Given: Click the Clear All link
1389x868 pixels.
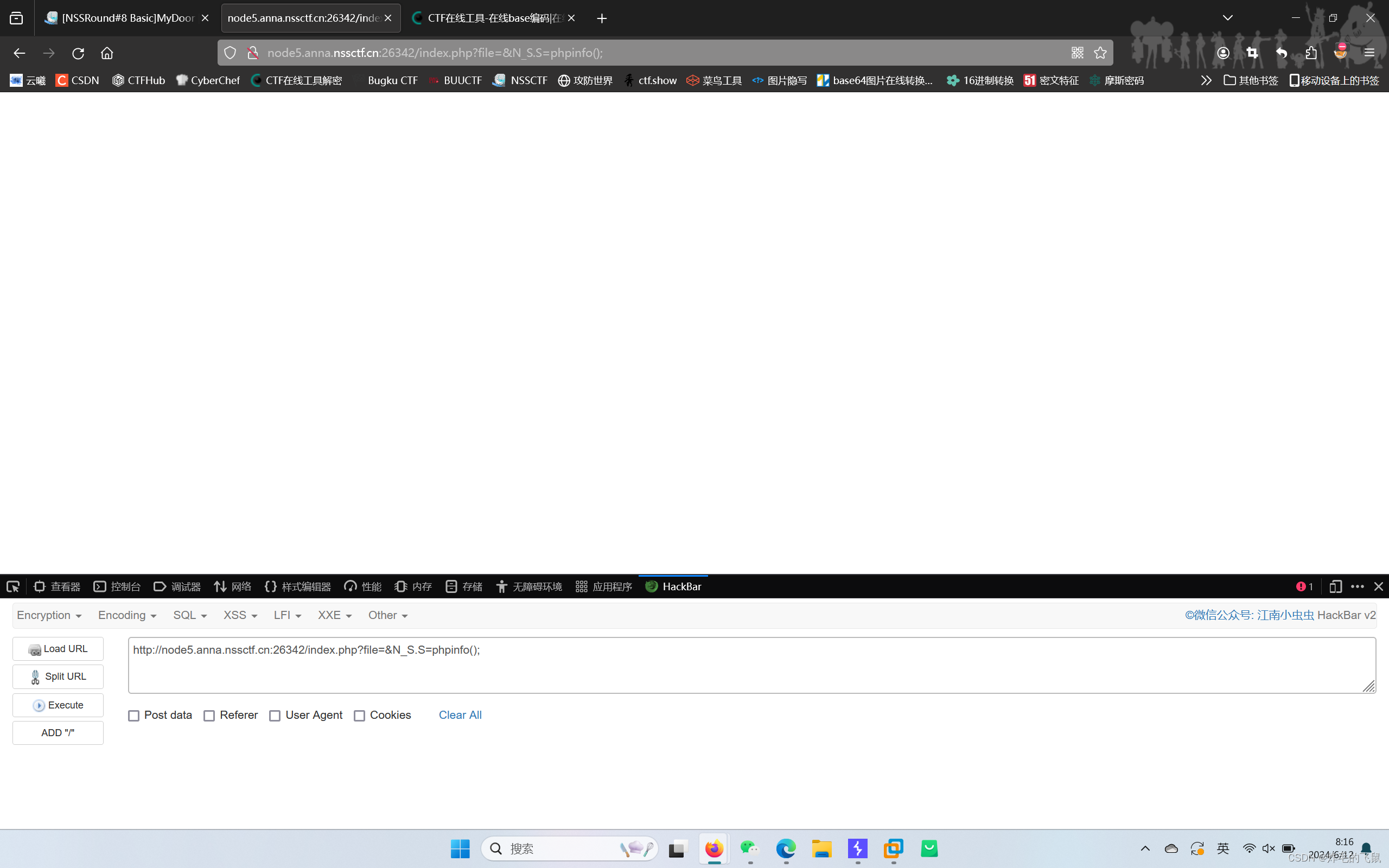Looking at the screenshot, I should [460, 714].
